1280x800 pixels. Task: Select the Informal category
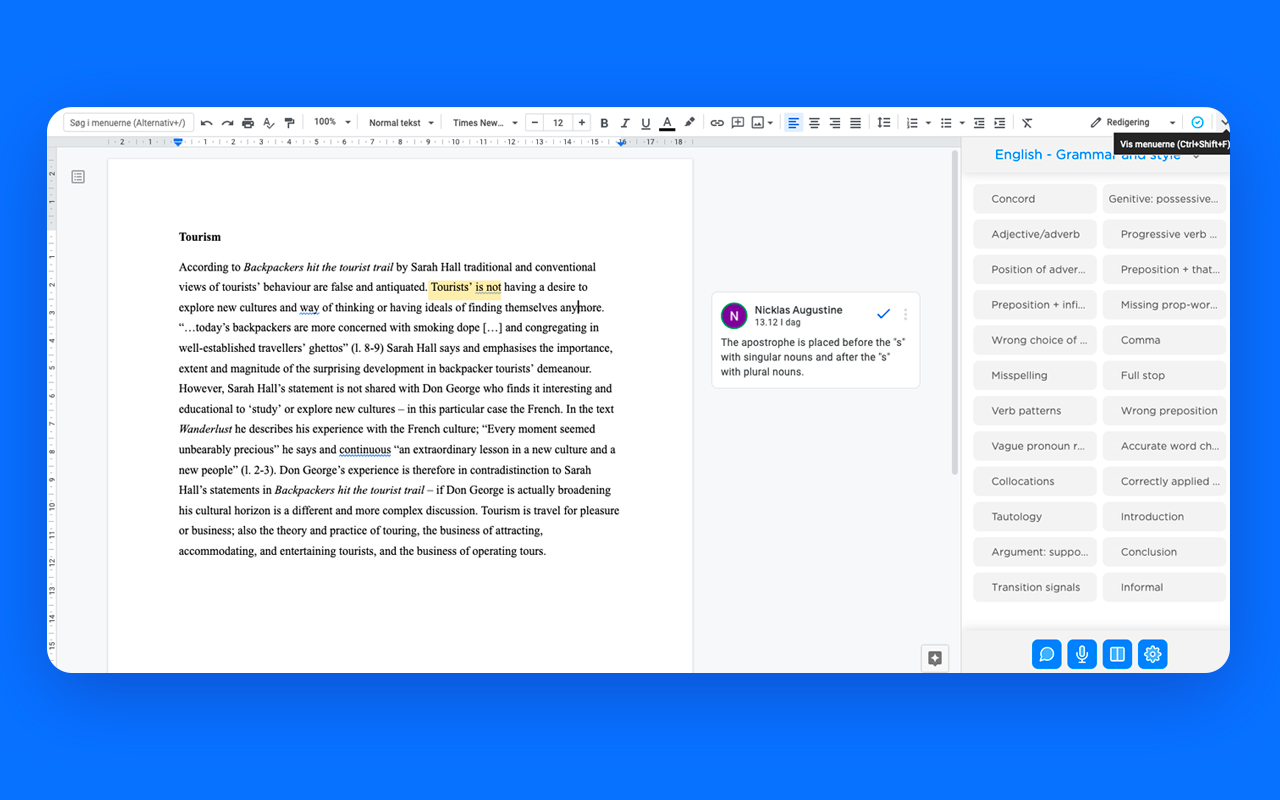1165,587
